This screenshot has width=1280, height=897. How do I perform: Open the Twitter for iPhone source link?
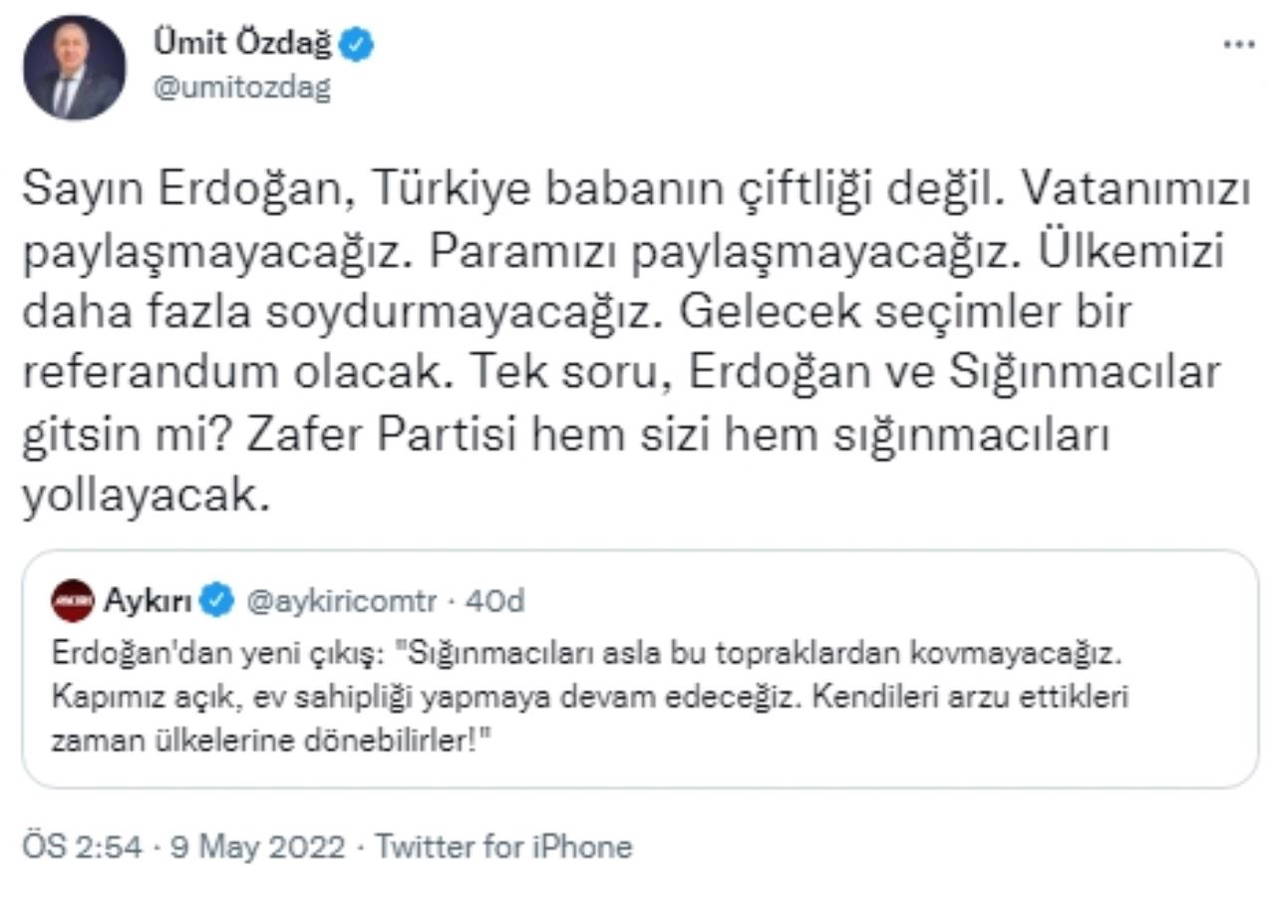click(504, 846)
